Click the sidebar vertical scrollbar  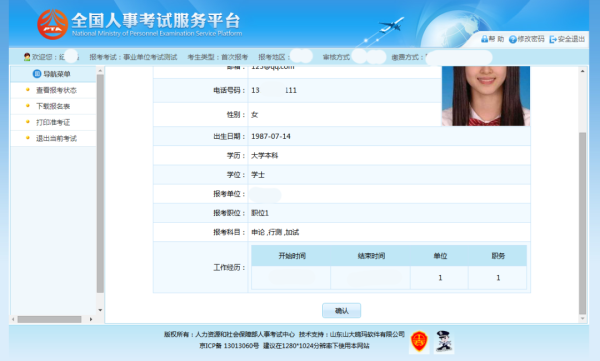pyautogui.click(x=100, y=184)
